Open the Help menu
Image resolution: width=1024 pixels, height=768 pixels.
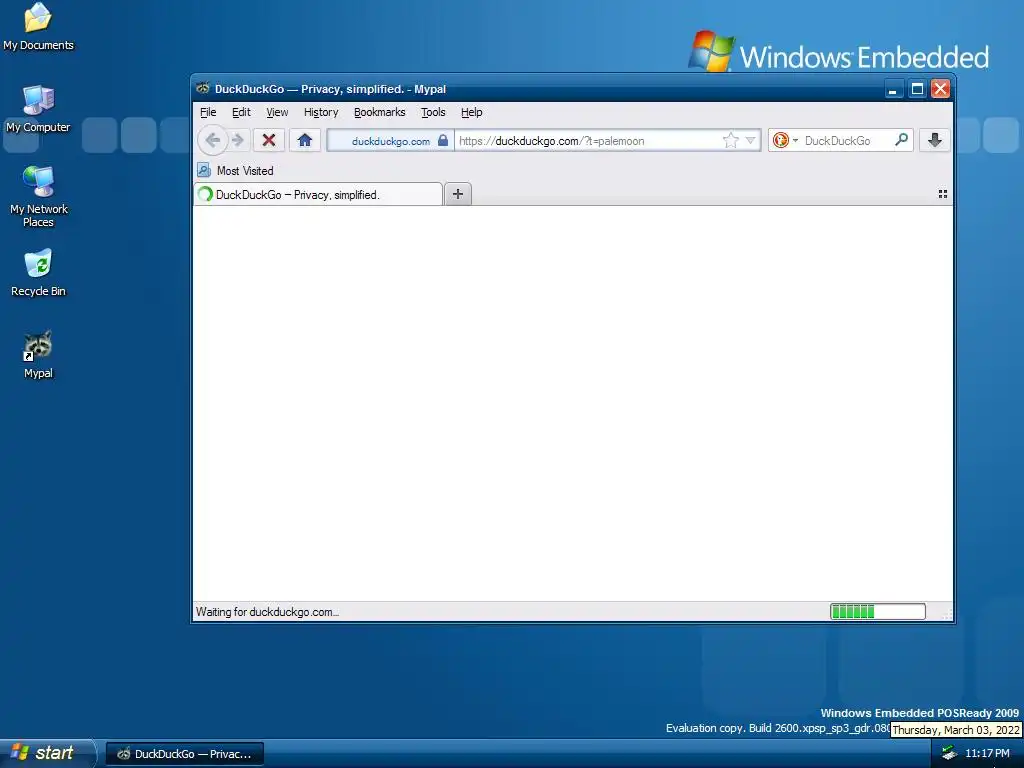[x=472, y=112]
